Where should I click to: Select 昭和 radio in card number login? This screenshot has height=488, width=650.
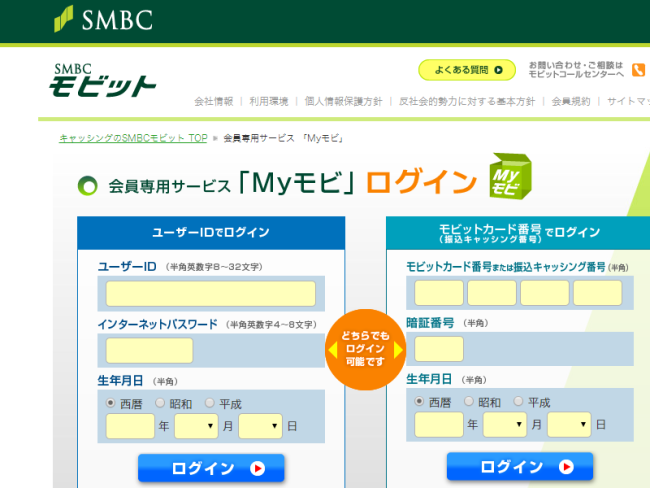coord(469,401)
